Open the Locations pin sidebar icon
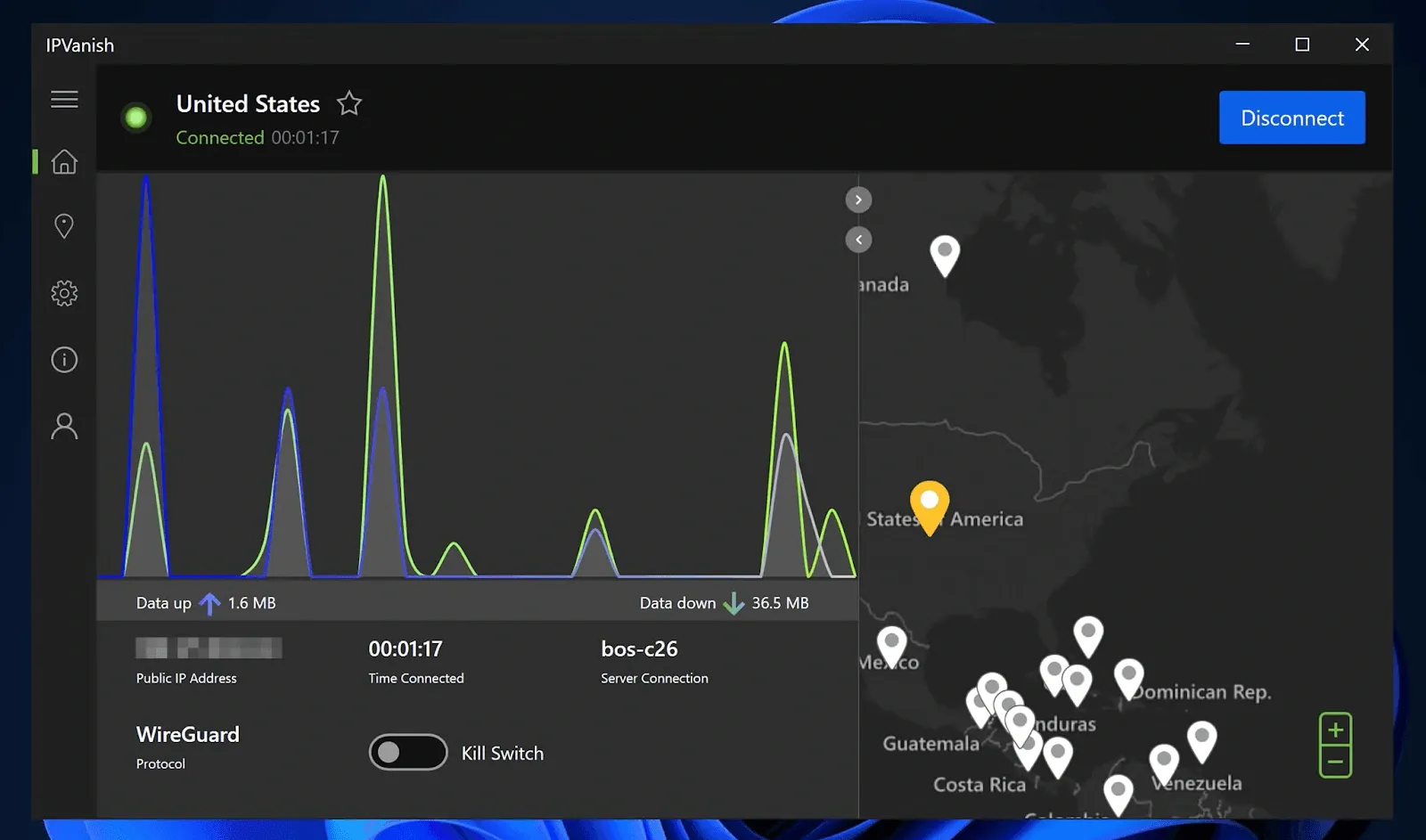The height and width of the screenshot is (840, 1426). 64,226
